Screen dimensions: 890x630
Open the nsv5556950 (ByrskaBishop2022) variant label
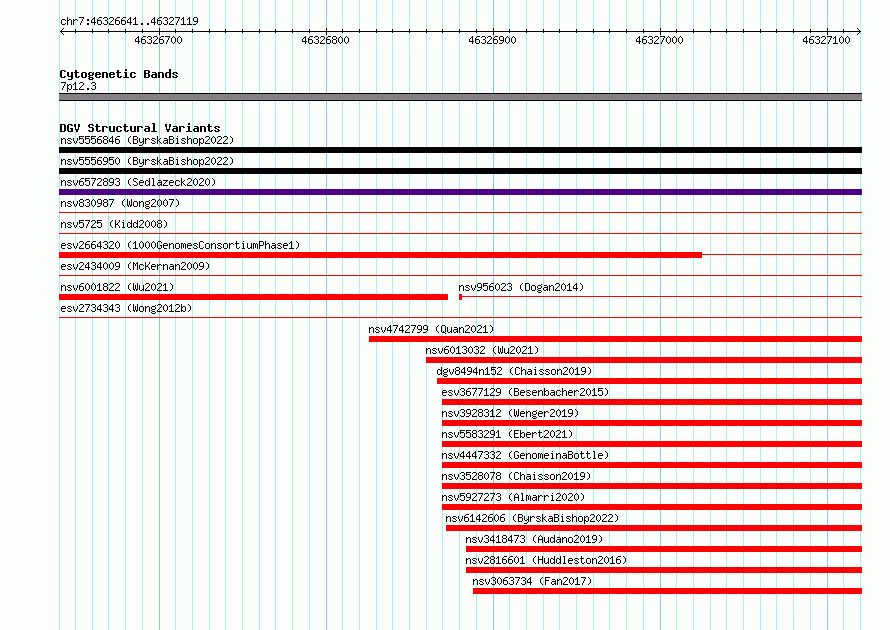point(147,161)
